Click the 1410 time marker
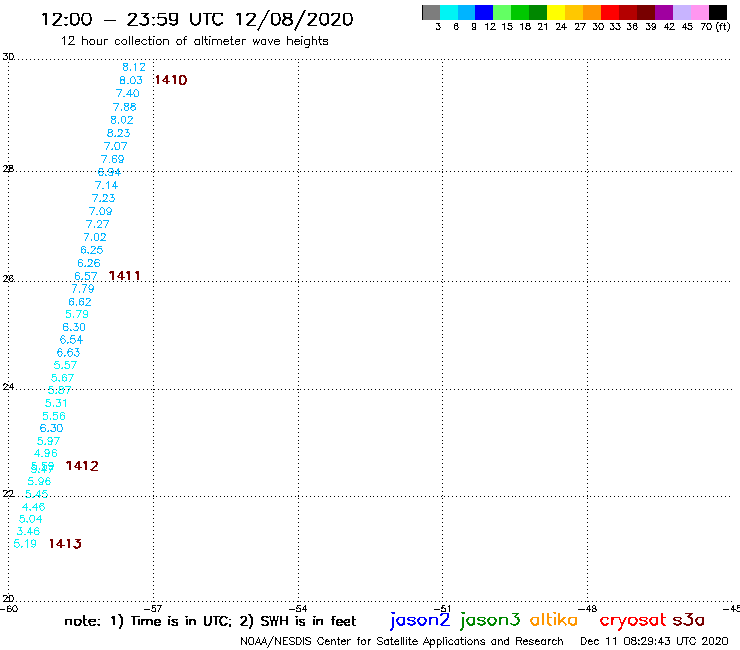This screenshot has width=740, height=650. (x=171, y=80)
